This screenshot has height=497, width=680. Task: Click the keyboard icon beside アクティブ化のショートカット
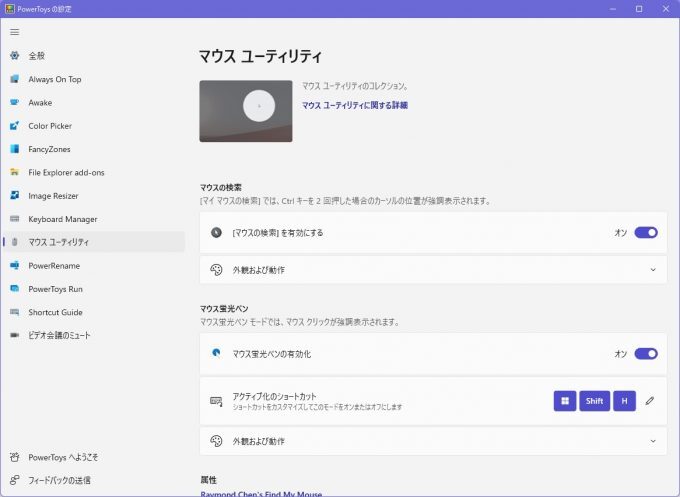tap(216, 401)
